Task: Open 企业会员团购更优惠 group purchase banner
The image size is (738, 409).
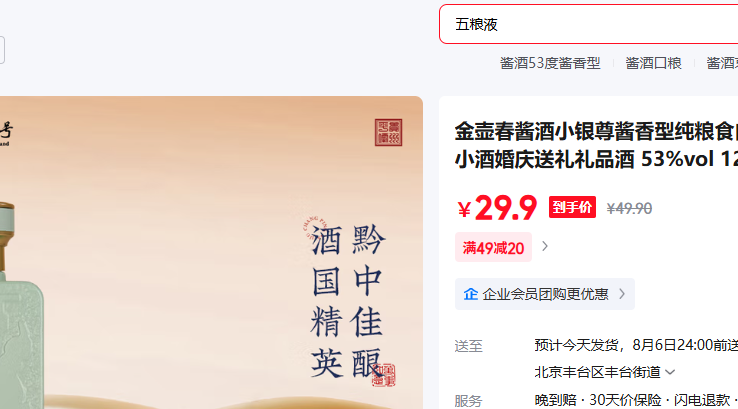Action: (545, 294)
